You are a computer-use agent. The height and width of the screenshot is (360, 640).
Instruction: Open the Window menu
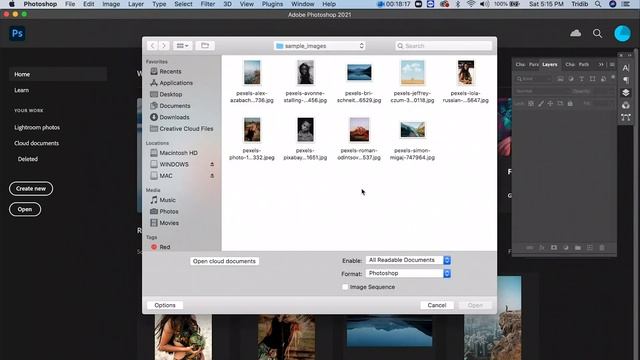click(x=302, y=4)
